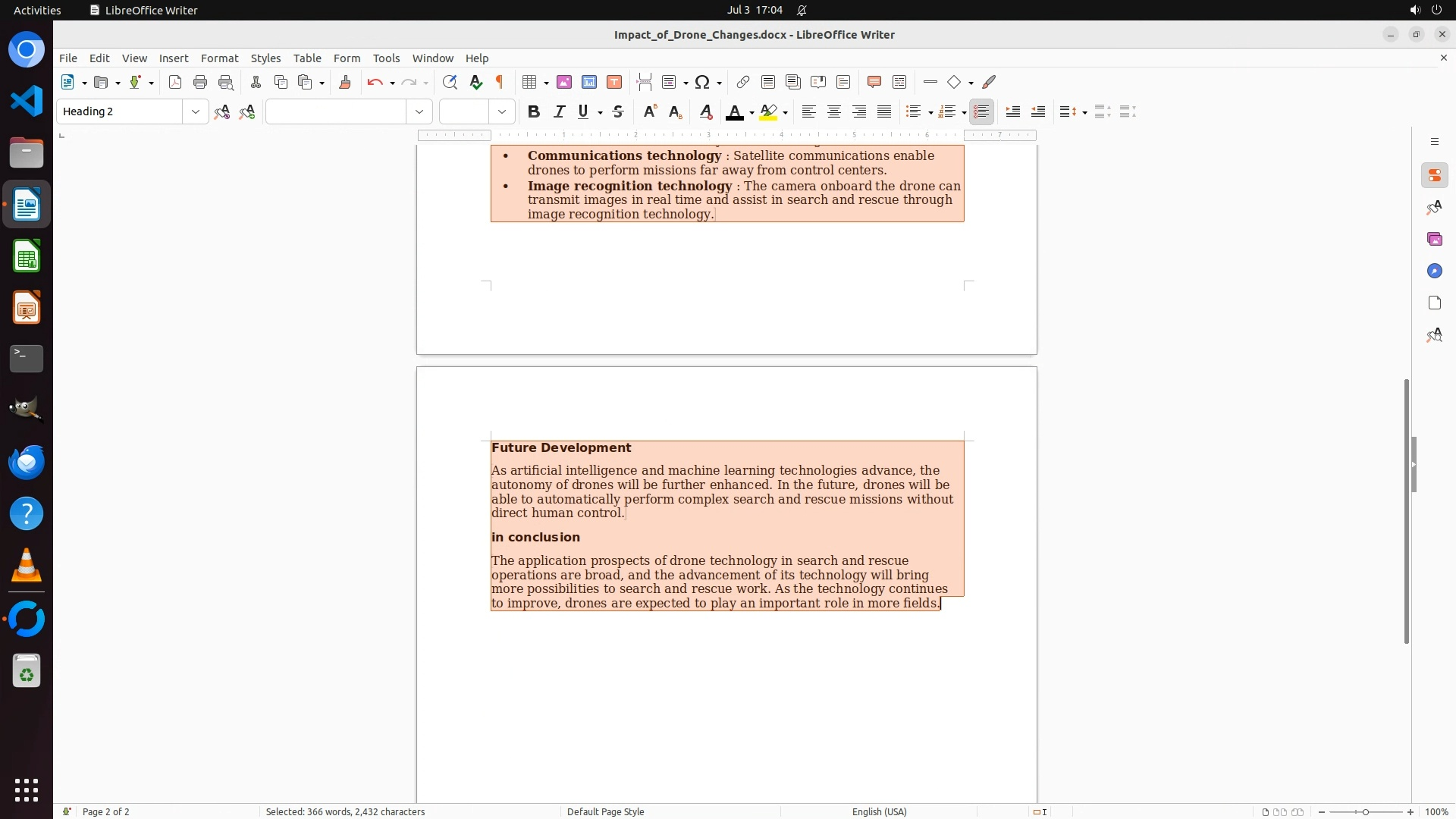
Task: Click Default Page Style in status bar
Action: tap(605, 811)
